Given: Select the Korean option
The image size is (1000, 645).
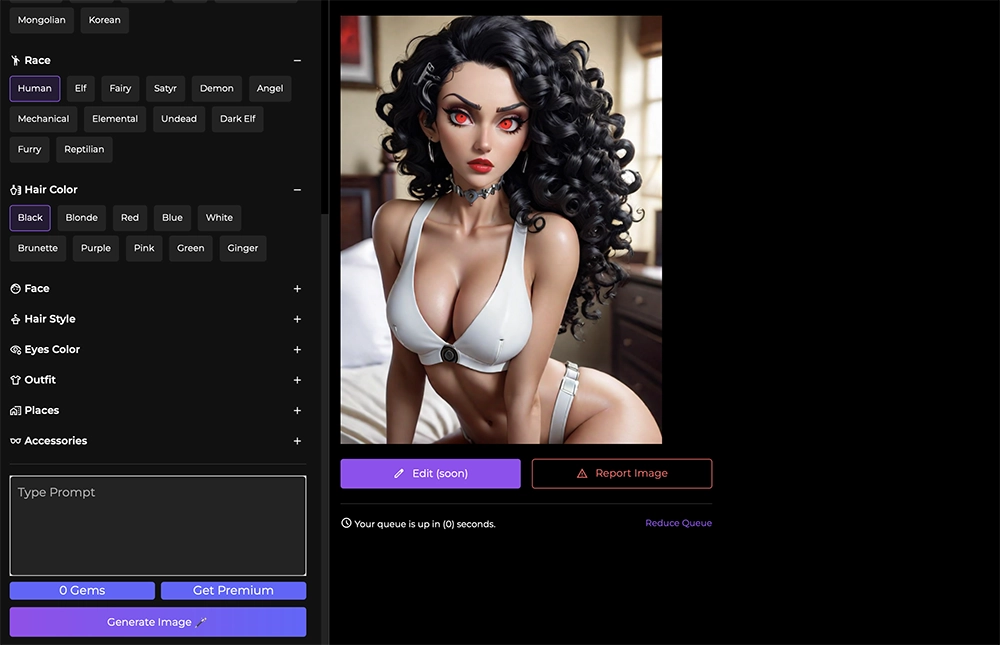Looking at the screenshot, I should click(x=104, y=20).
